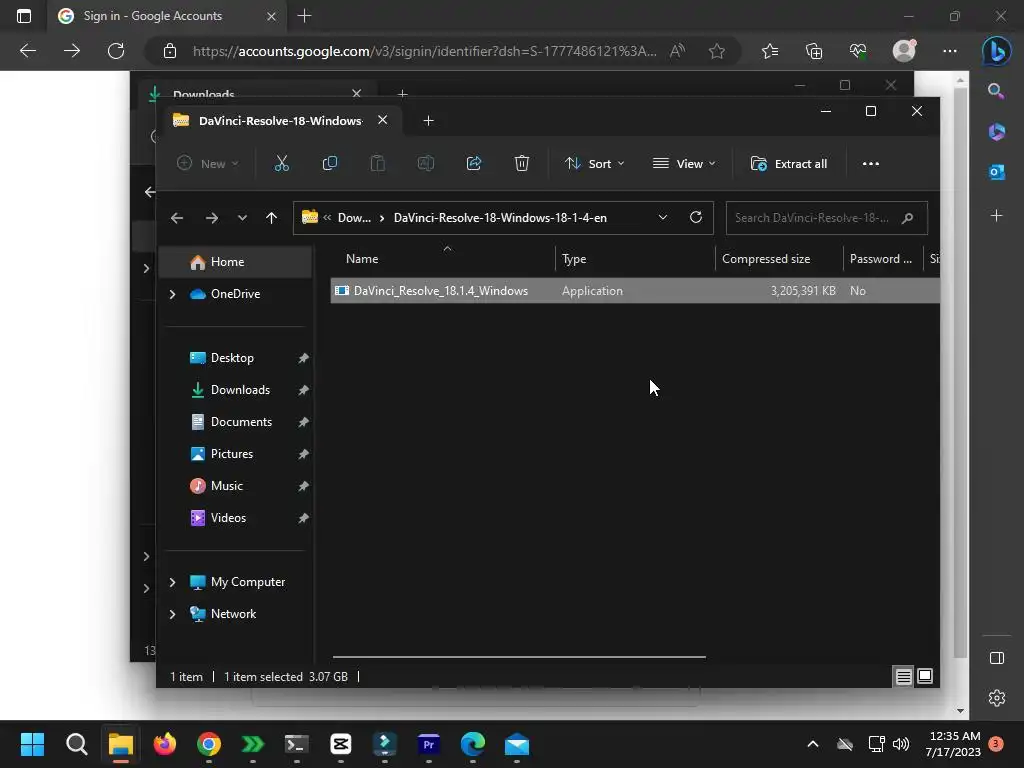Screen dimensions: 1024x768
Task: Open a new browser tab in Edge
Action: tap(304, 16)
